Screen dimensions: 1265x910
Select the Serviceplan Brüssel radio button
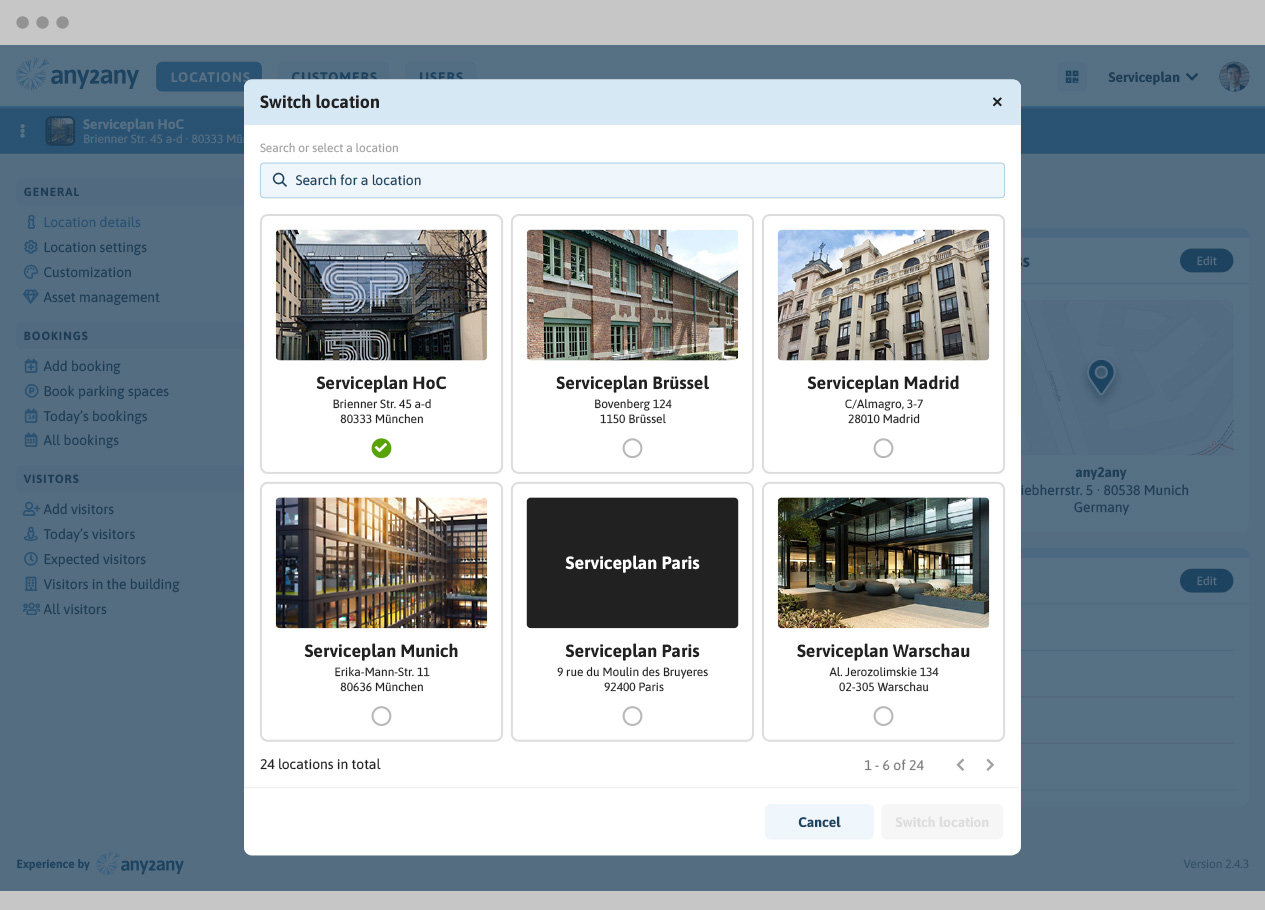click(632, 448)
